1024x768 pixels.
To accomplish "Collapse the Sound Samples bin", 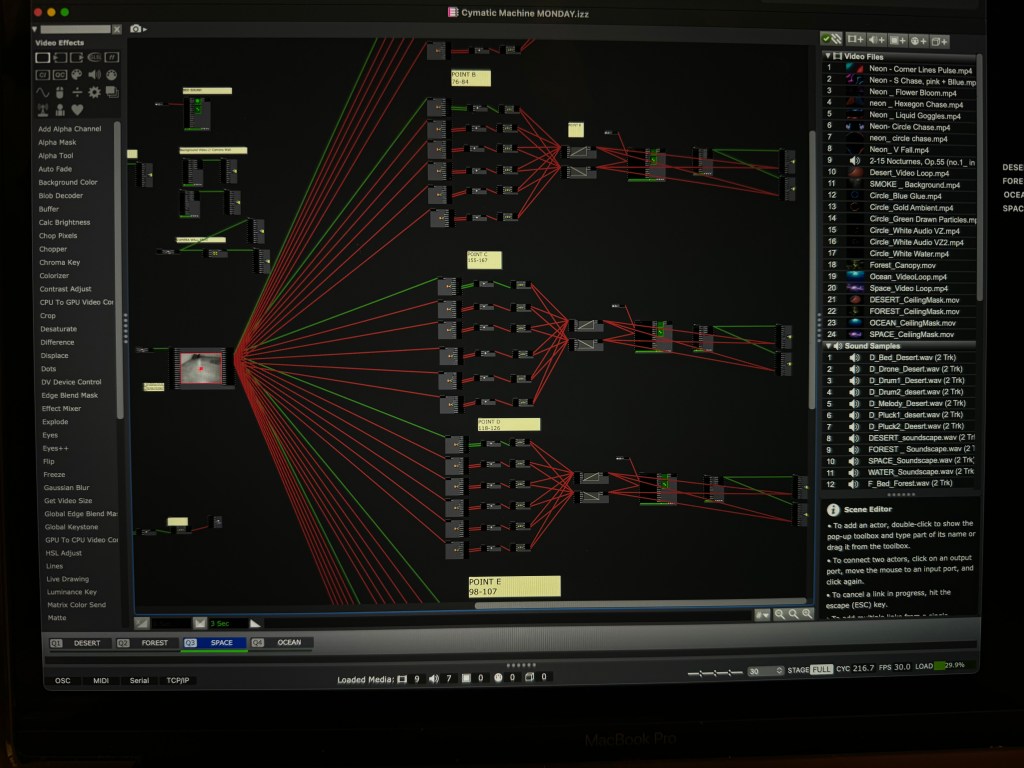I will click(x=828, y=345).
